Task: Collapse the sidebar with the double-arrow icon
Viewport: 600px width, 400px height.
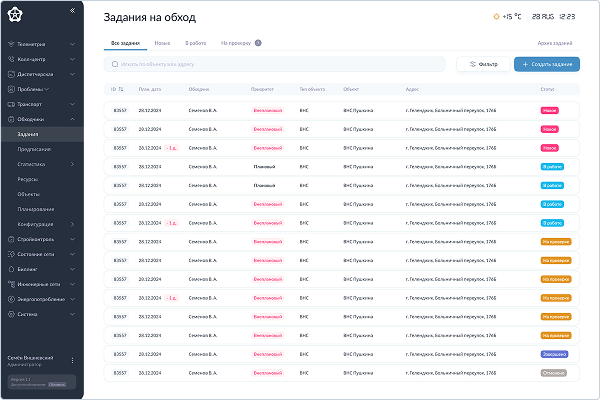Action: click(72, 11)
